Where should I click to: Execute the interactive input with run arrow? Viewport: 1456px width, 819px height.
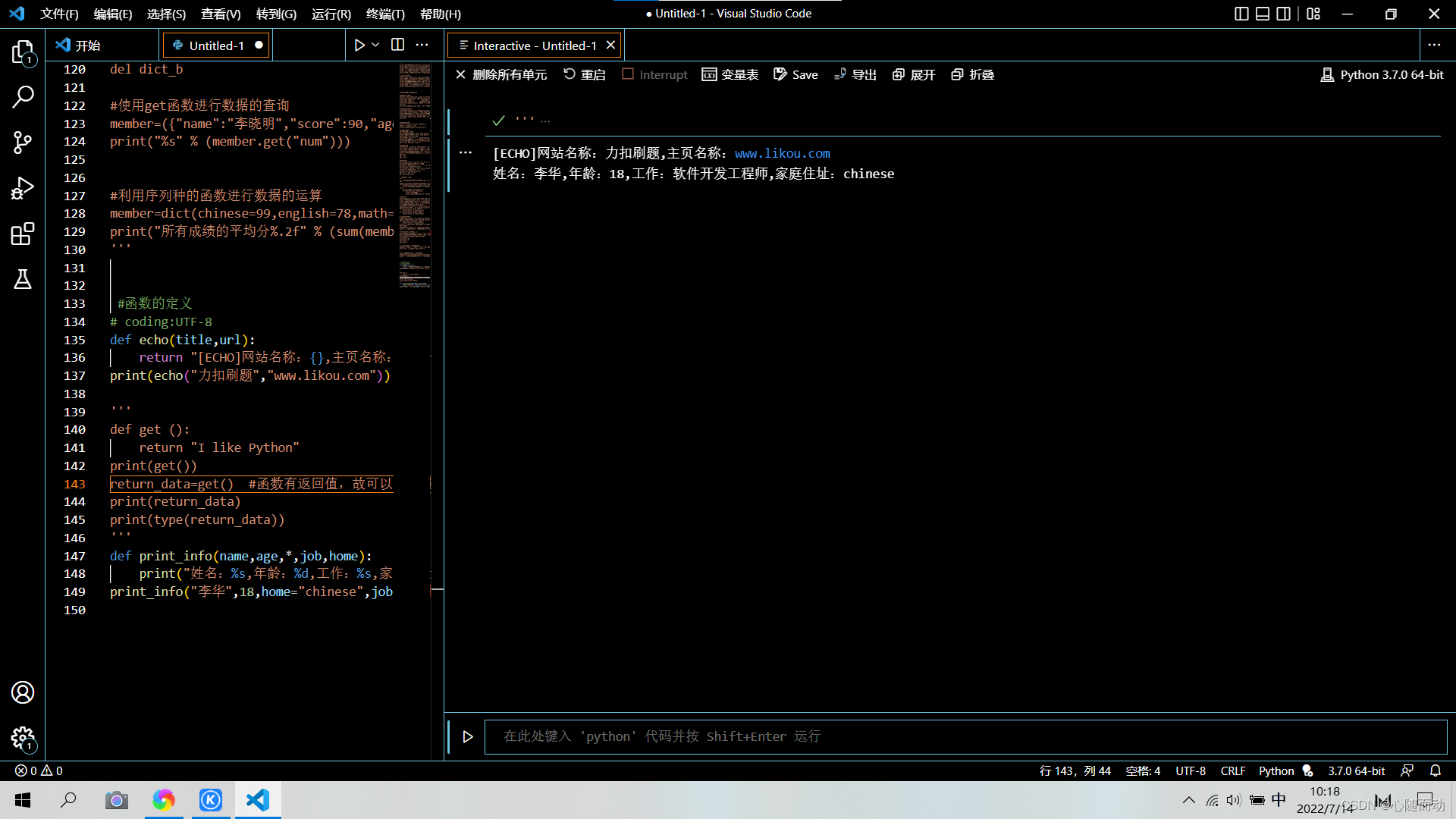pyautogui.click(x=468, y=736)
